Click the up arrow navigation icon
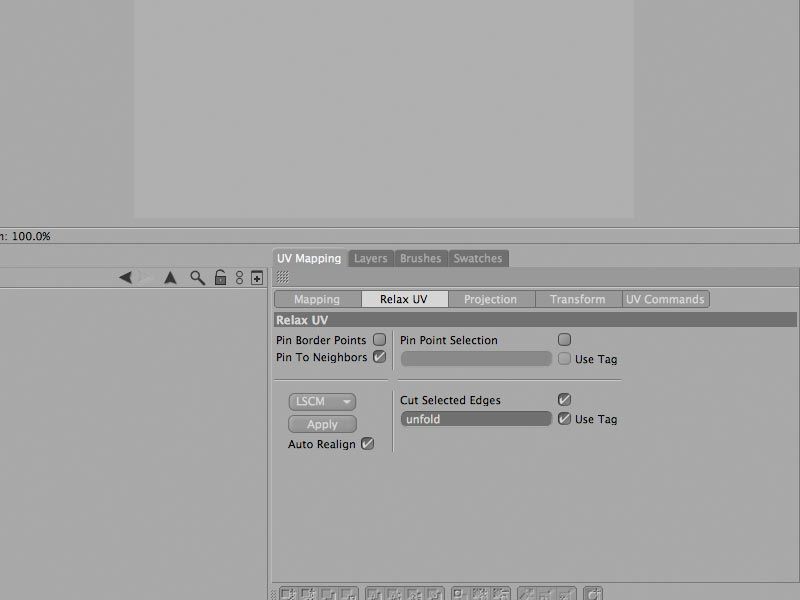 click(x=170, y=278)
